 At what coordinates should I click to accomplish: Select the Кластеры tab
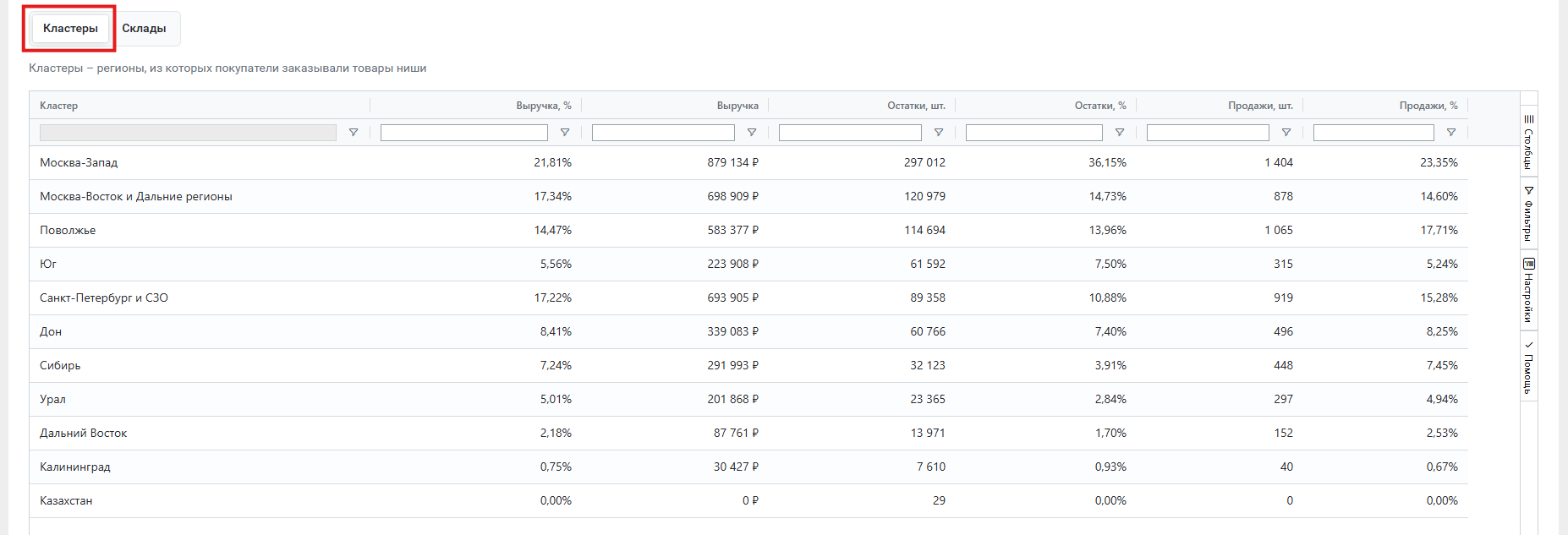pyautogui.click(x=70, y=29)
